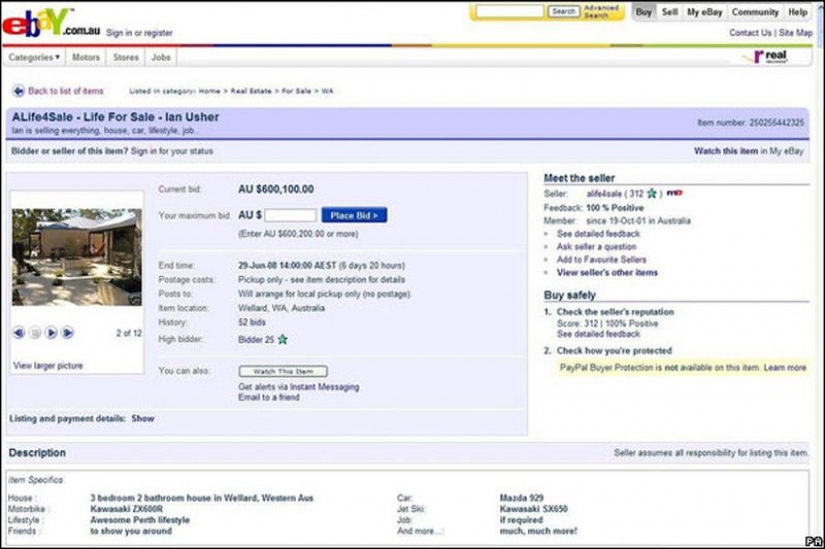825x549 pixels.
Task: Click the maximum bid input field
Action: coord(290,215)
